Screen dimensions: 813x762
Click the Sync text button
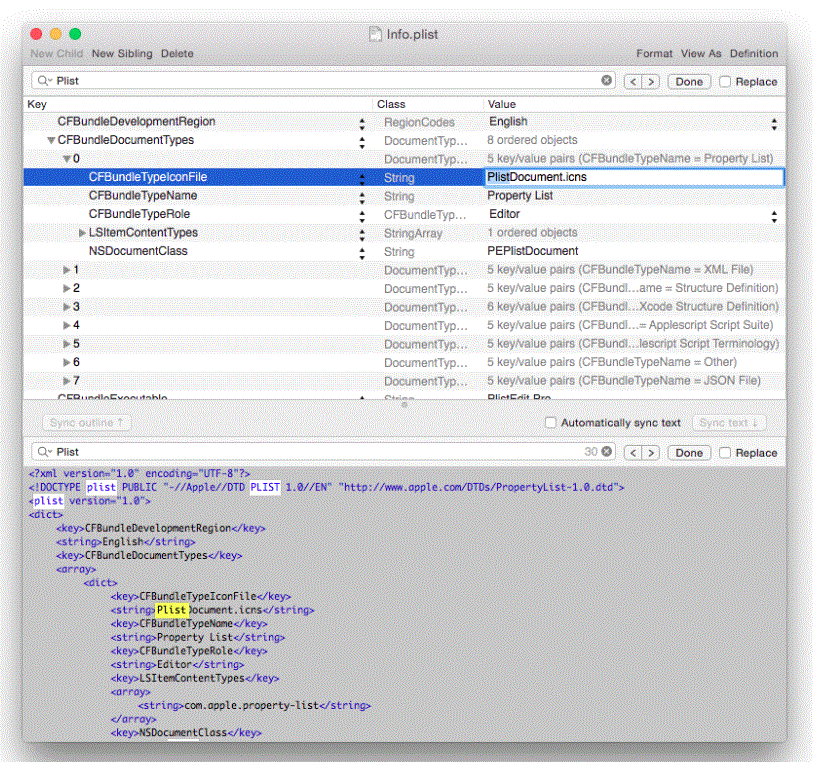(729, 423)
